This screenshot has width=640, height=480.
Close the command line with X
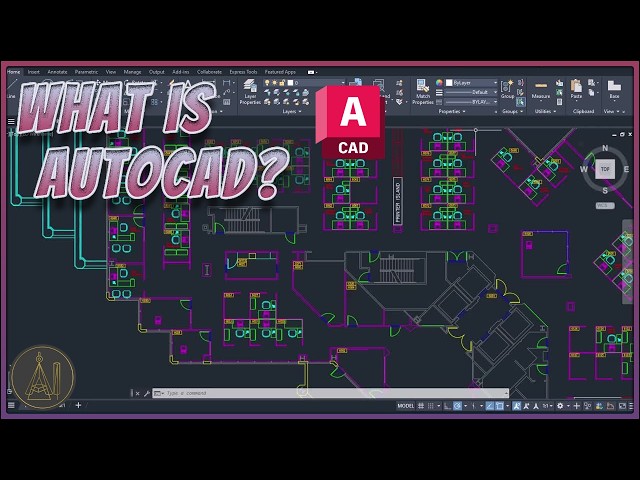coord(137,393)
